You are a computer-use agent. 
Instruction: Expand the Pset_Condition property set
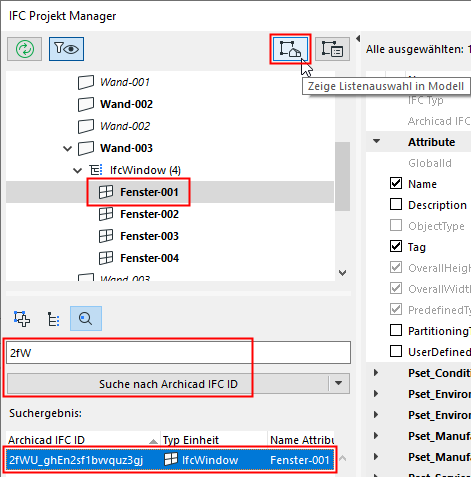[376, 373]
